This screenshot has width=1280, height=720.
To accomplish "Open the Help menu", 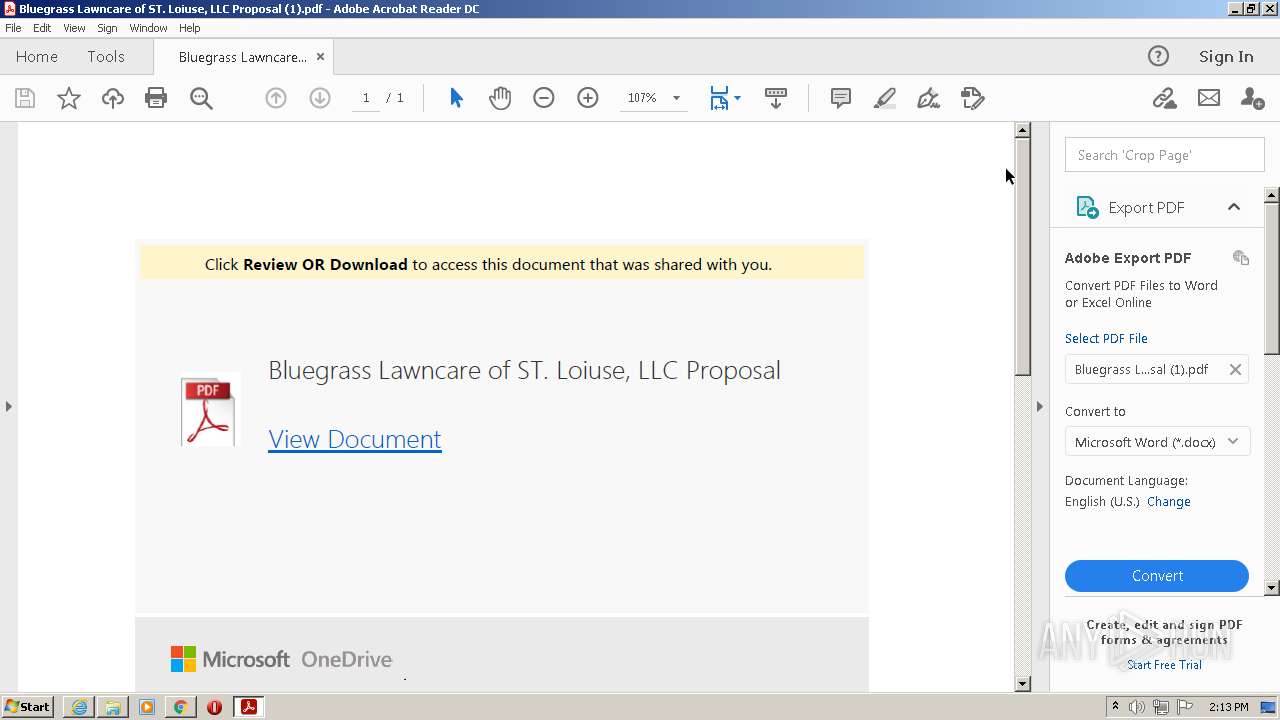I will click(190, 28).
